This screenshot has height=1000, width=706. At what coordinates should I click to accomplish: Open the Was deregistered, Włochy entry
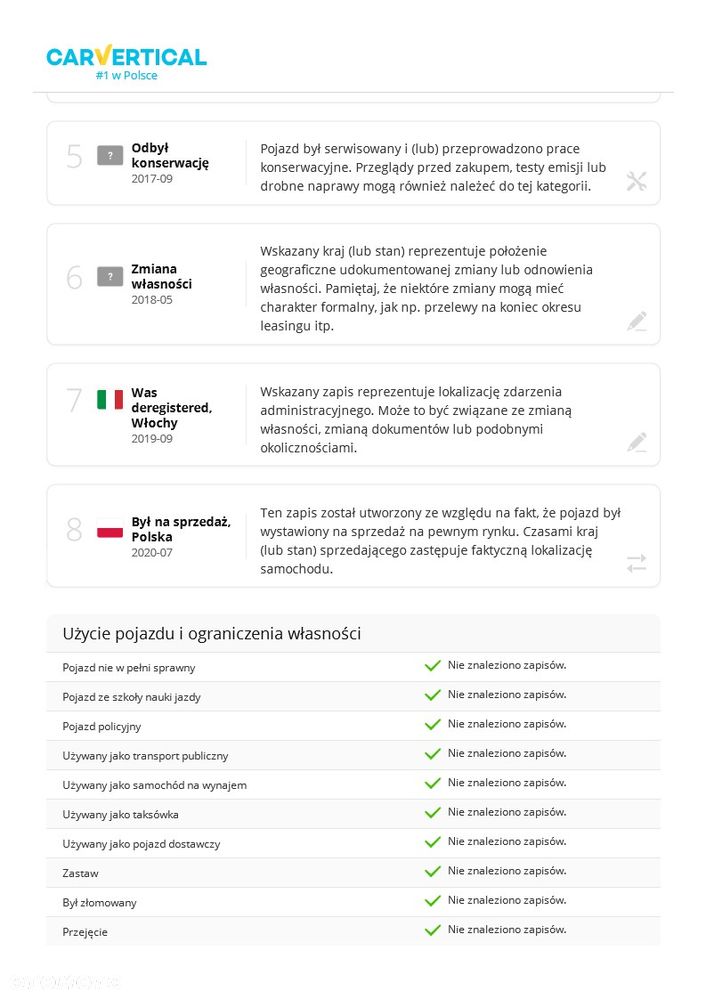point(353,415)
